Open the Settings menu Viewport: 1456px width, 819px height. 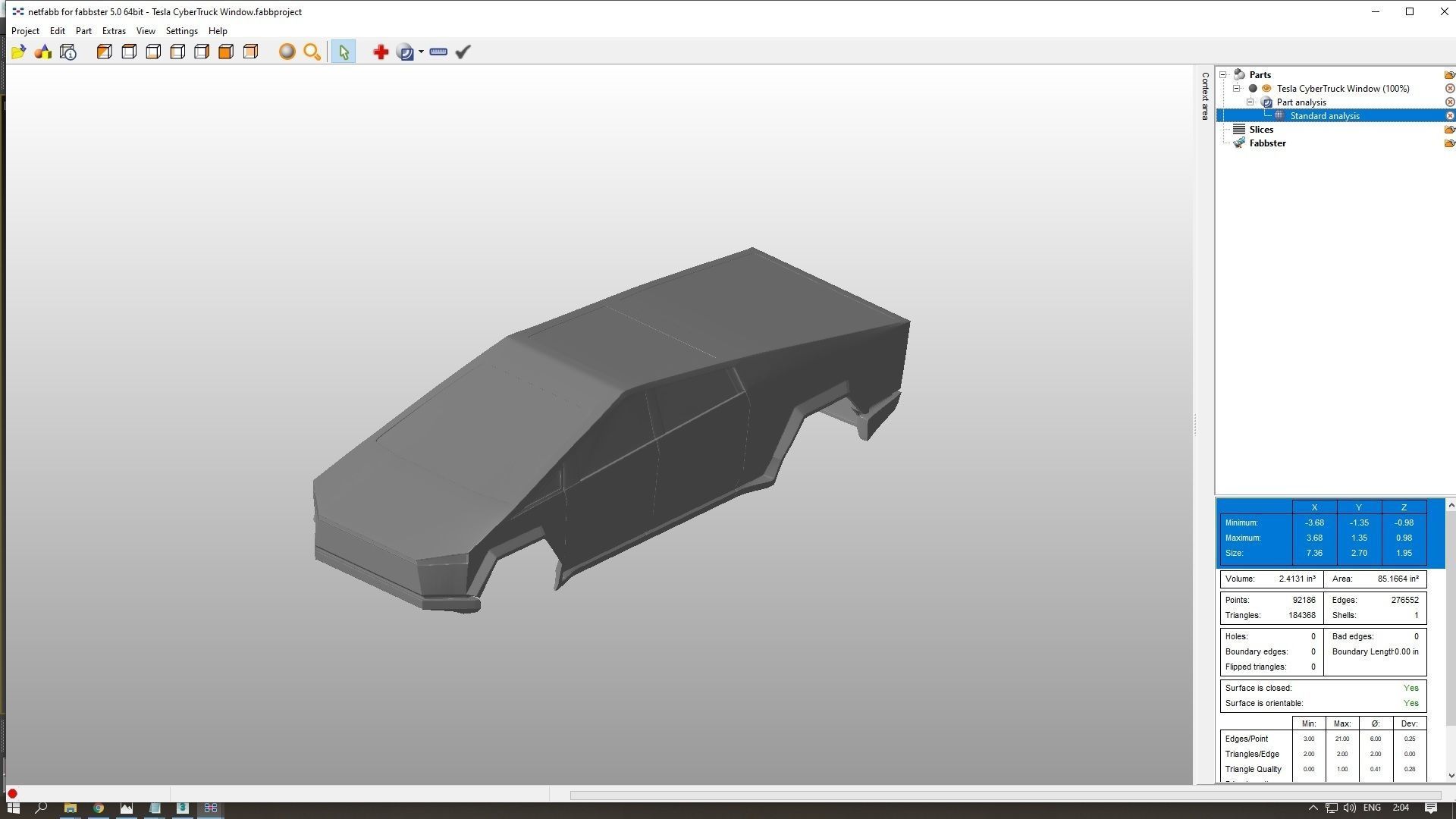(181, 31)
